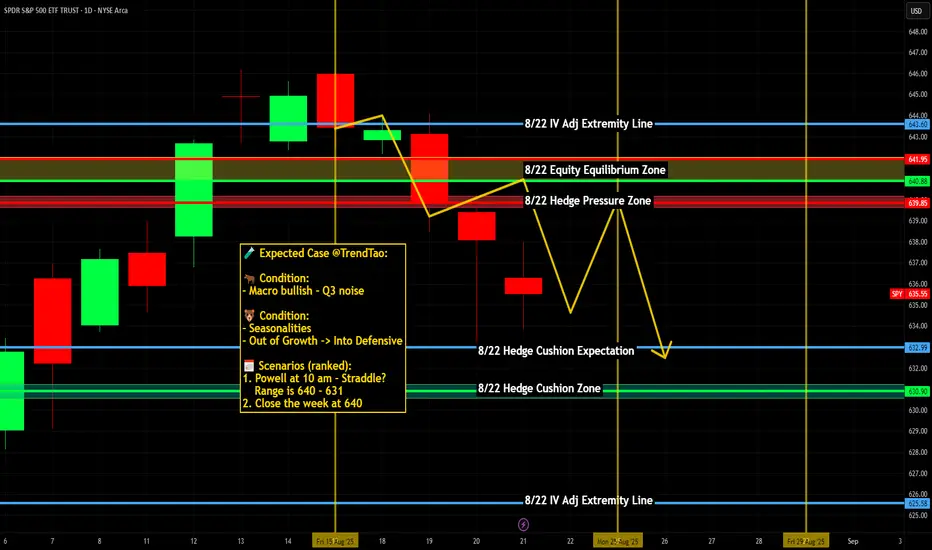Select the '8/22 Hedge Cushion Expectation' label
Viewport: 932px width, 550px height.
(x=556, y=351)
